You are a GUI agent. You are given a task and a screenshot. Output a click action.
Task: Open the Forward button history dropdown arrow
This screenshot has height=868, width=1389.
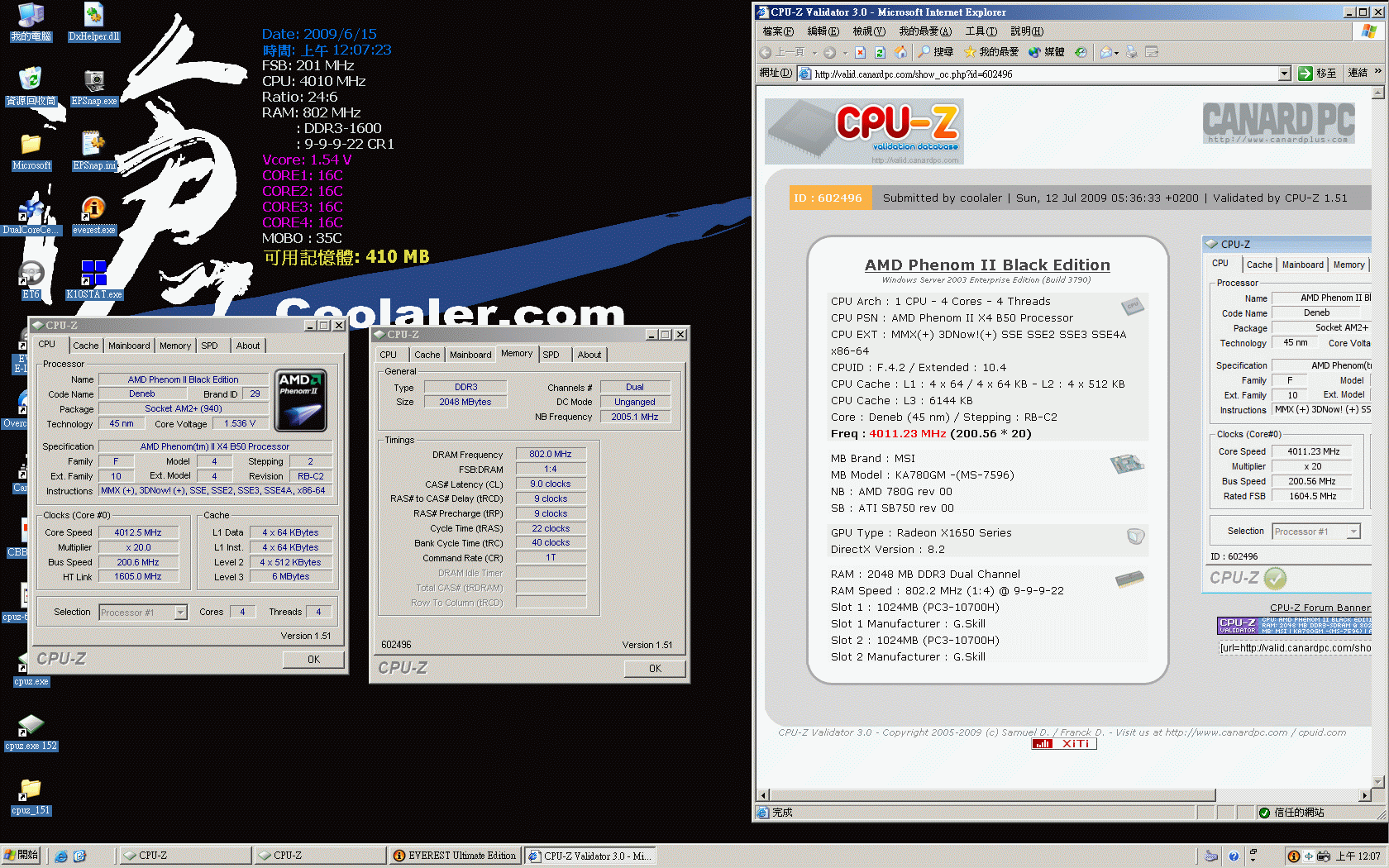pos(845,53)
